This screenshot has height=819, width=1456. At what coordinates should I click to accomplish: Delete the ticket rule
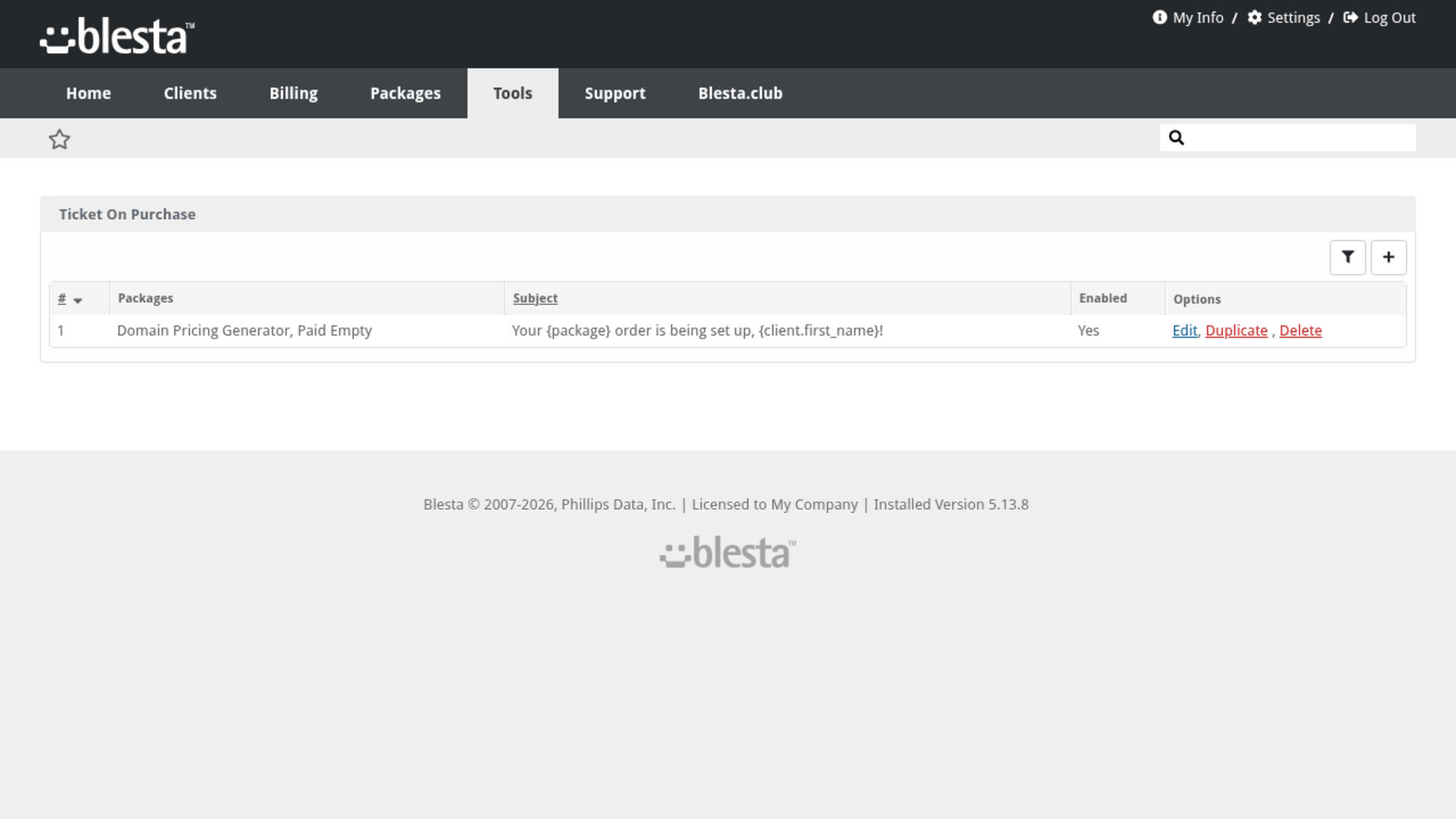(x=1301, y=331)
